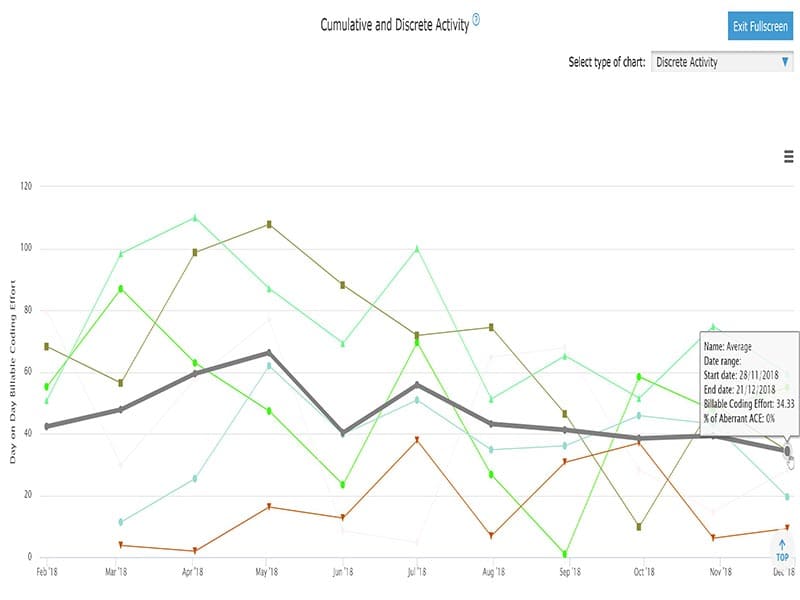Select the orange triangle marker at Sep '18
This screenshot has width=800, height=600.
point(565,462)
